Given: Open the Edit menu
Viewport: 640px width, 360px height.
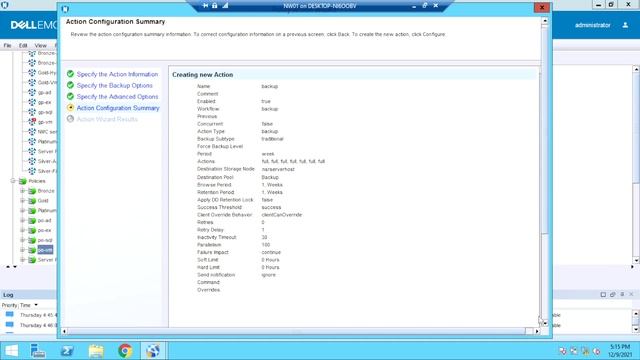Looking at the screenshot, I should point(23,45).
